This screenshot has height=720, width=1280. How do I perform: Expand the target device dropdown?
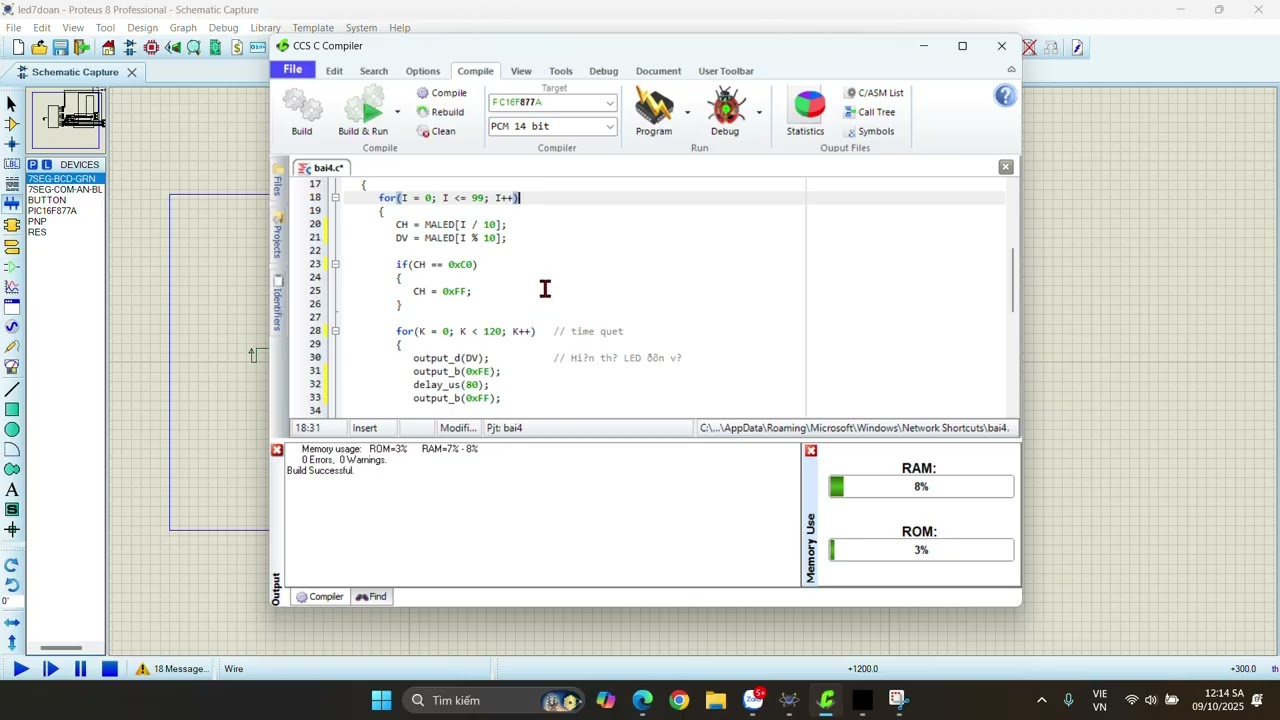(609, 103)
